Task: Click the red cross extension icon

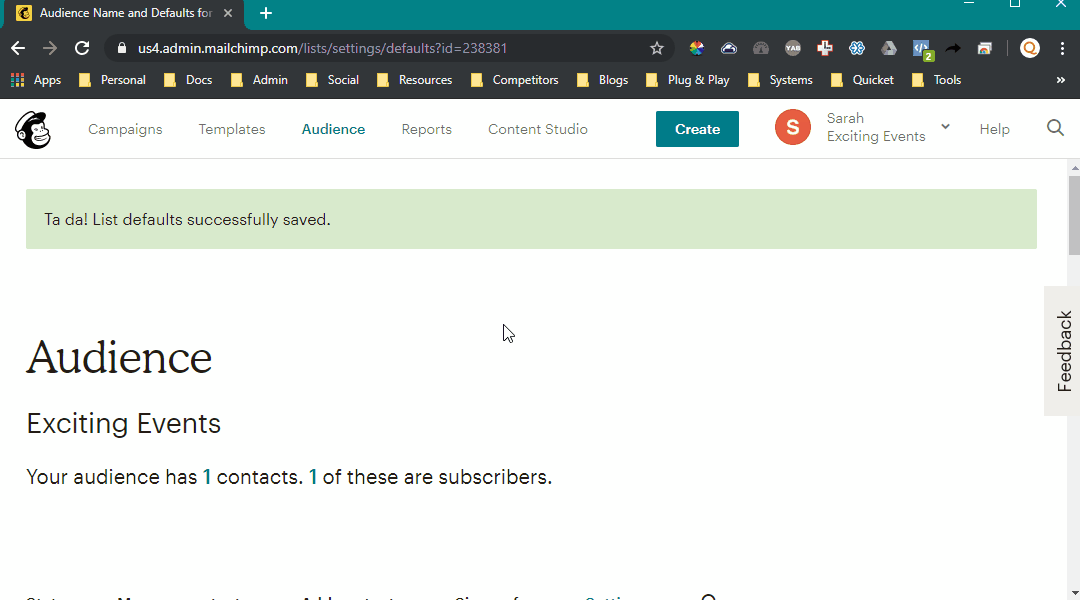Action: point(824,48)
